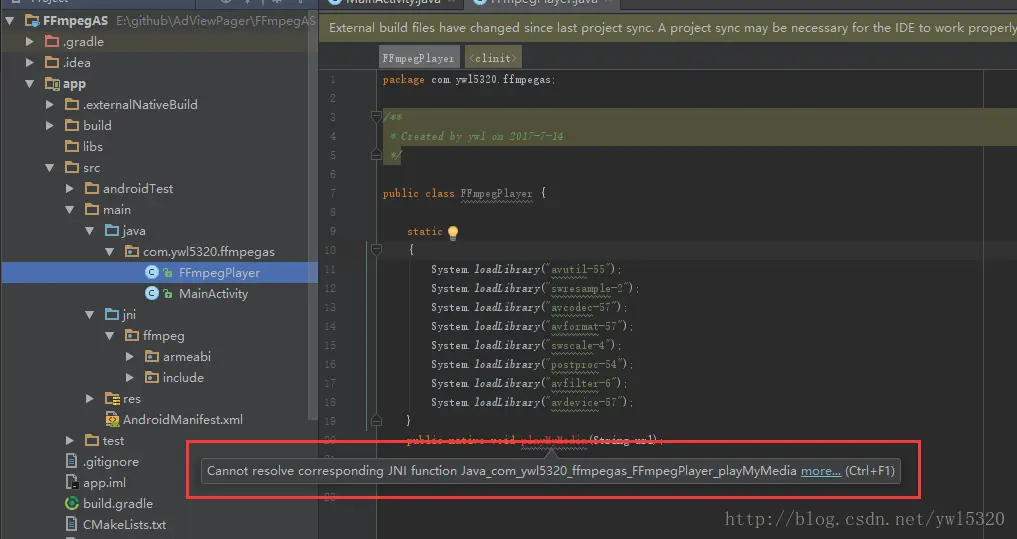Select the include folder
Viewport: 1017px width, 539px height.
(x=183, y=377)
